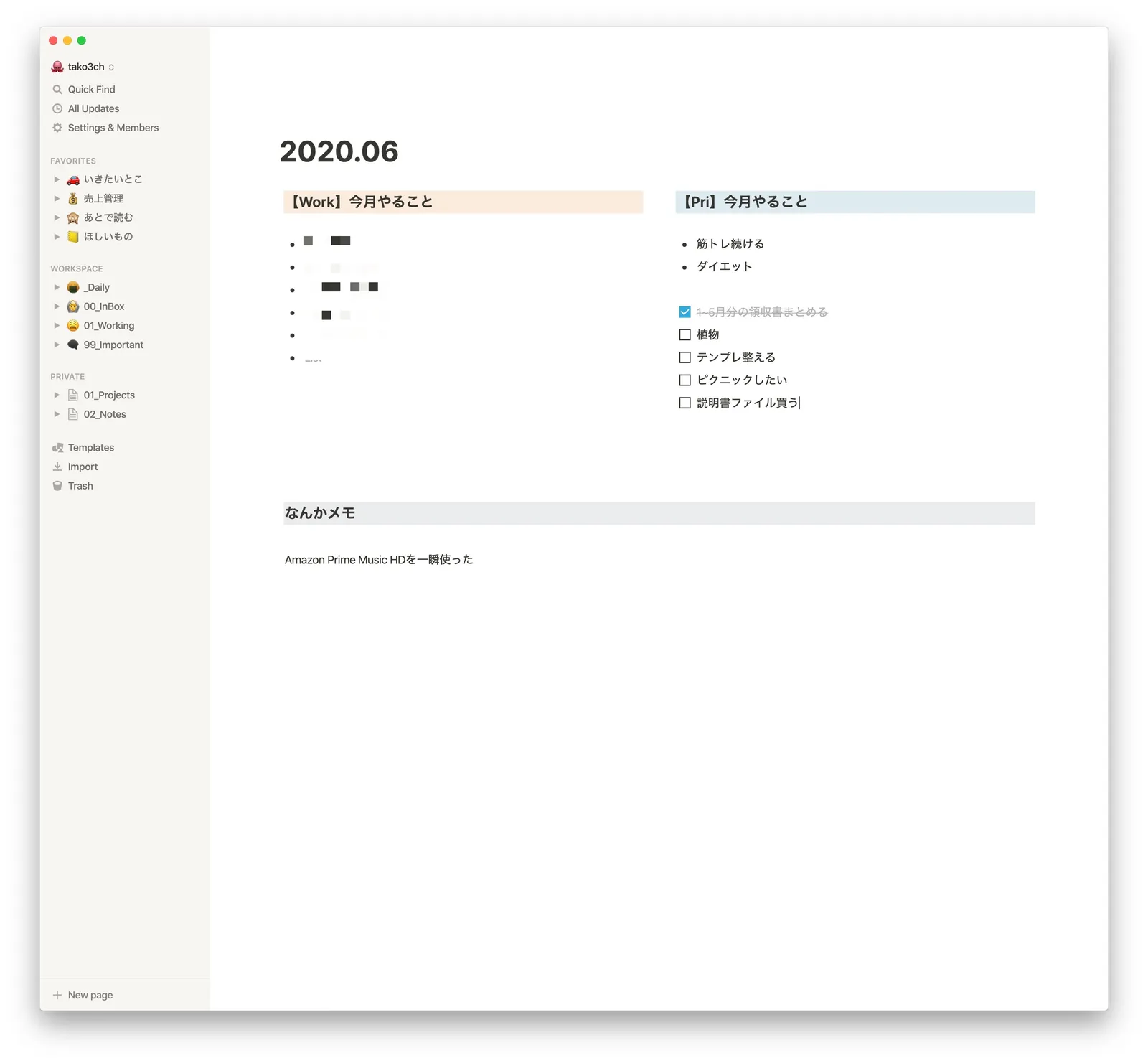Click the 01_Projects page document icon
Screen dimensions: 1148x1063
[73, 395]
